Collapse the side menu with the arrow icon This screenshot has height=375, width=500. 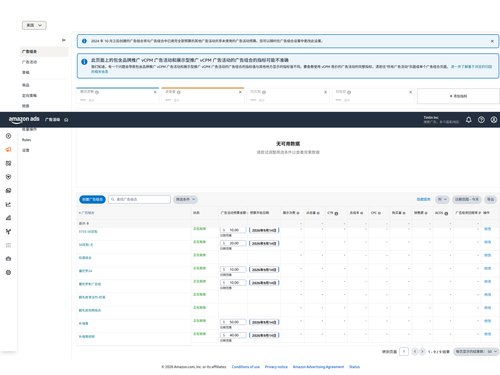pos(64,40)
